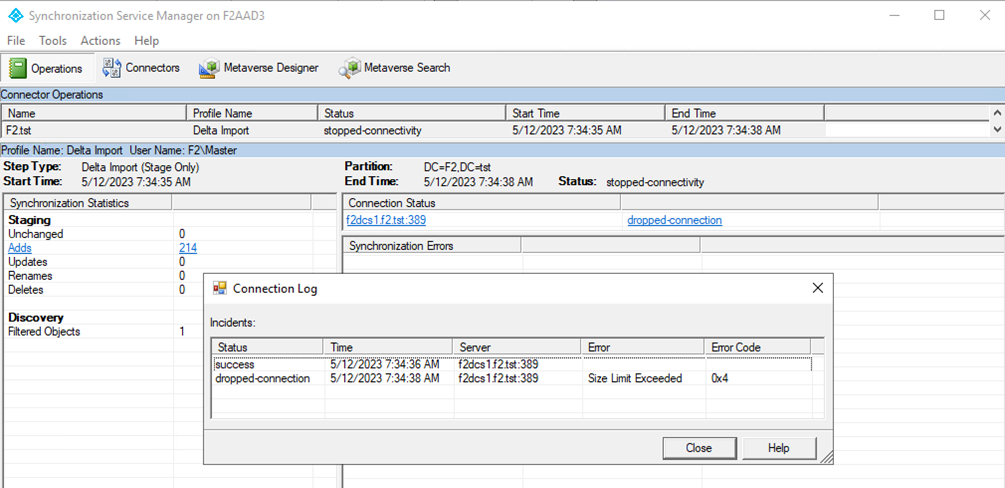The image size is (1005, 488).
Task: Select the Delta Import profile cell
Action: [x=220, y=130]
